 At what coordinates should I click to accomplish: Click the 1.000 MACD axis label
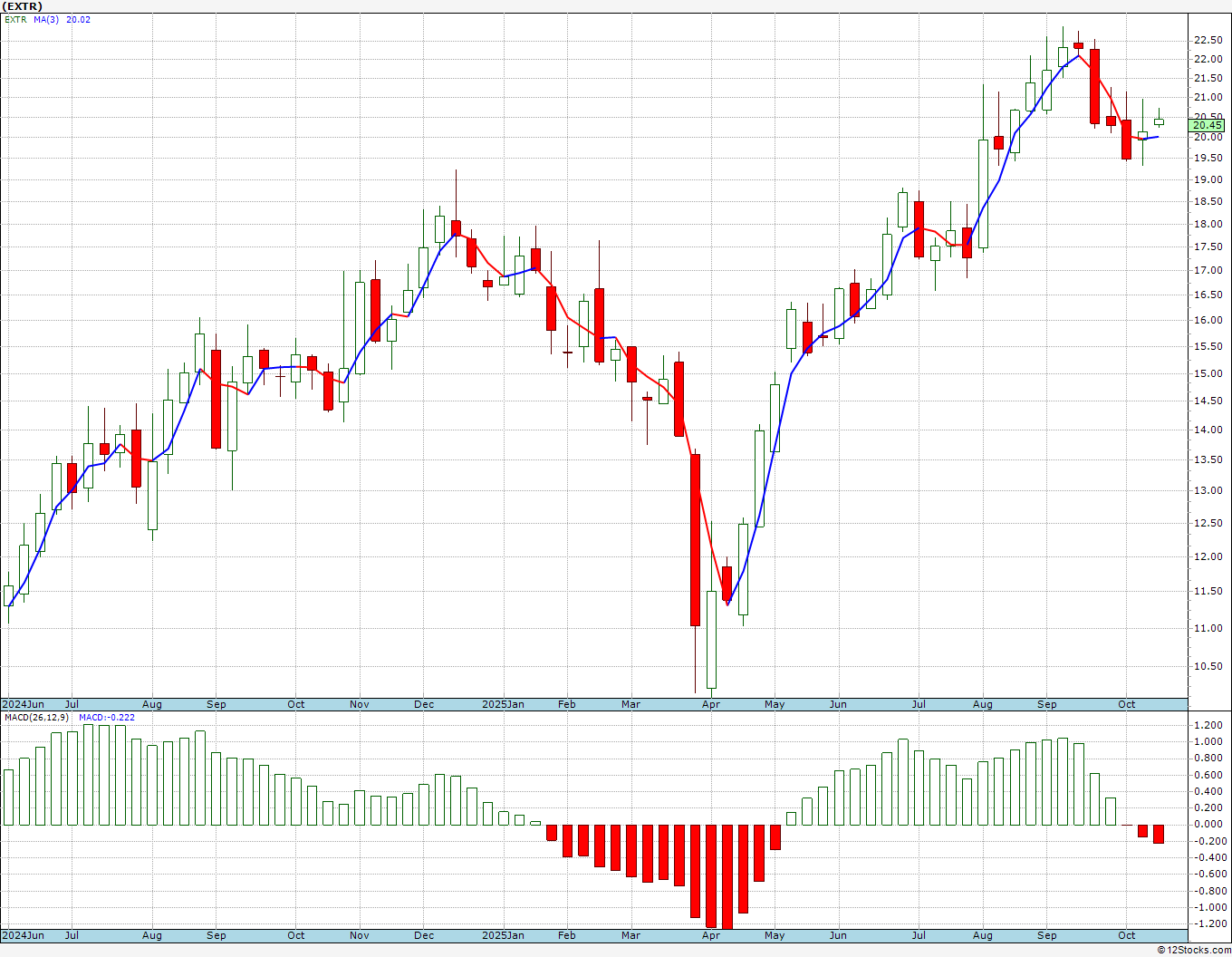(x=1209, y=741)
